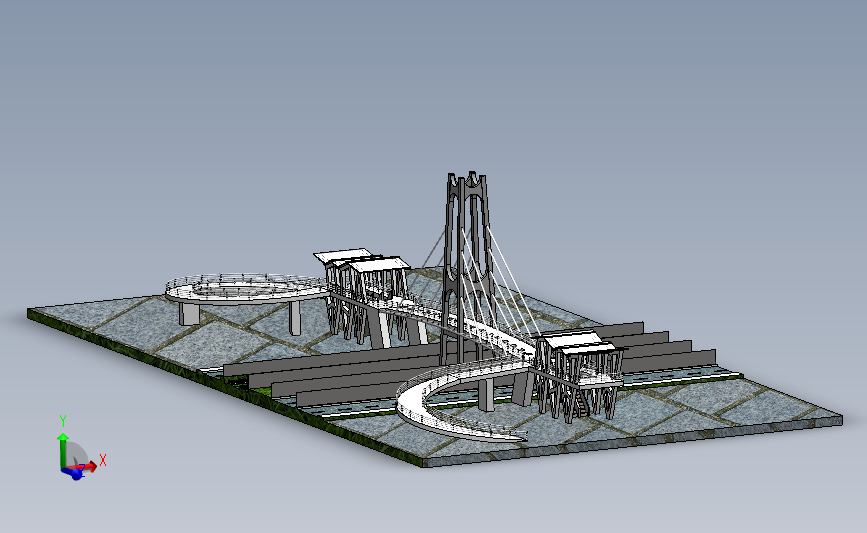This screenshot has height=533, width=867.
Task: Select the oval elevated walkway loop
Action: [x=246, y=290]
